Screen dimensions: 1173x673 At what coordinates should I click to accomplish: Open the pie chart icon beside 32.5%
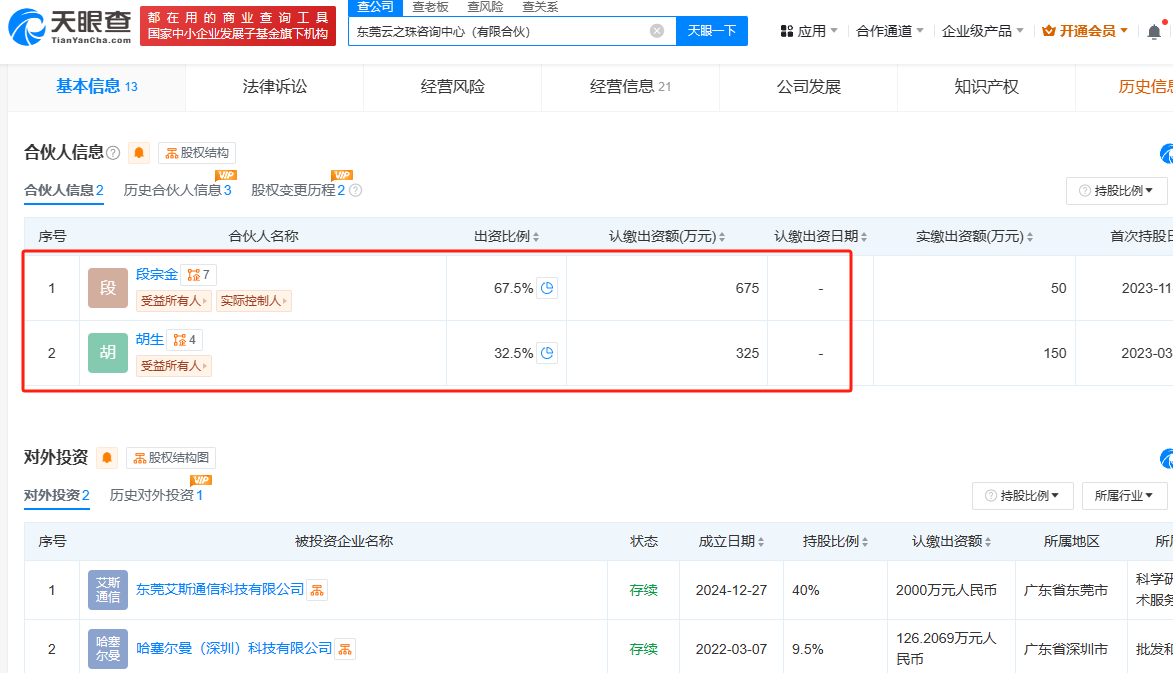[x=548, y=353]
